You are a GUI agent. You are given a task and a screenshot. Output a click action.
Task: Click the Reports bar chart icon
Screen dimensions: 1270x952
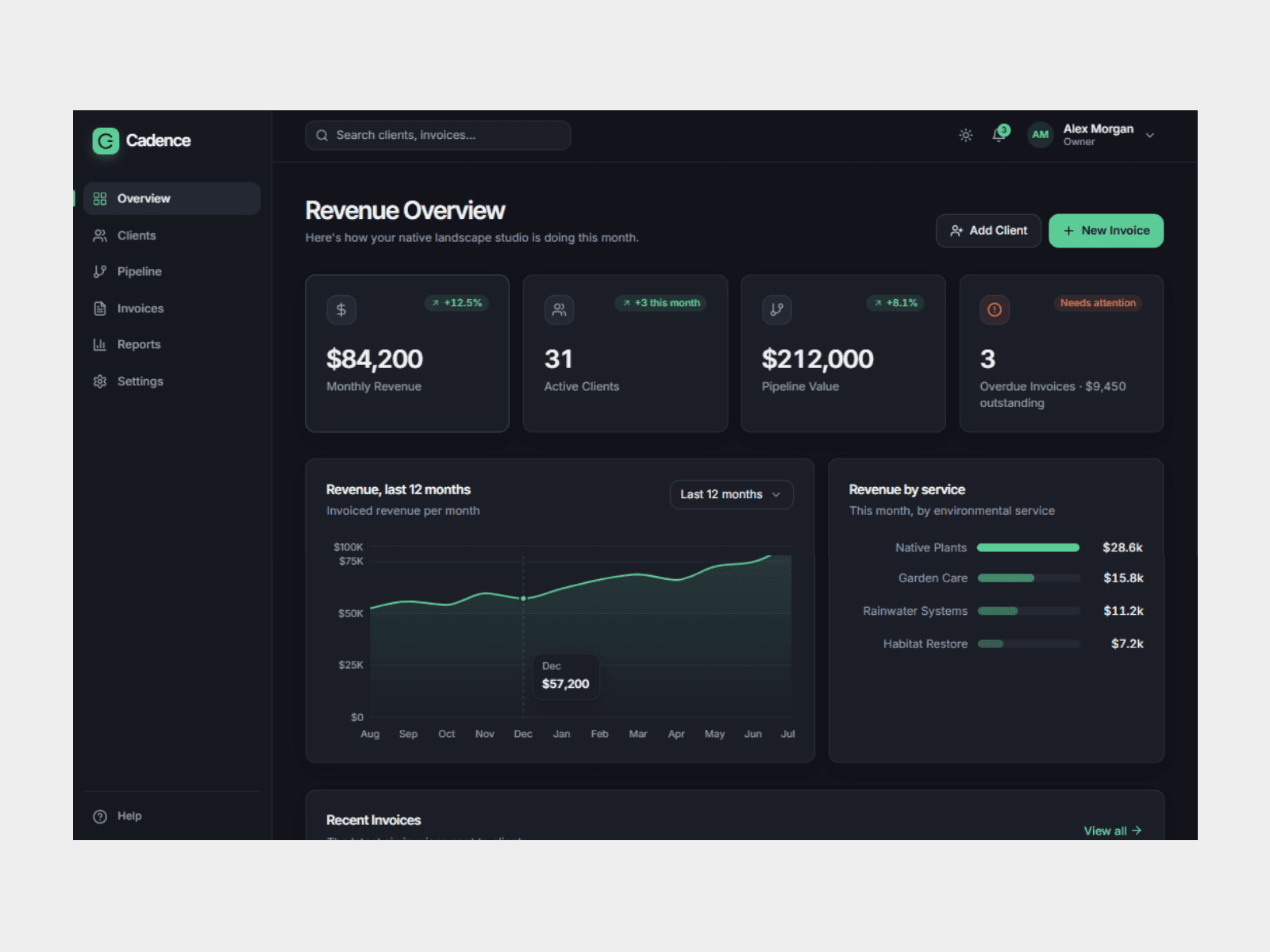click(x=99, y=344)
